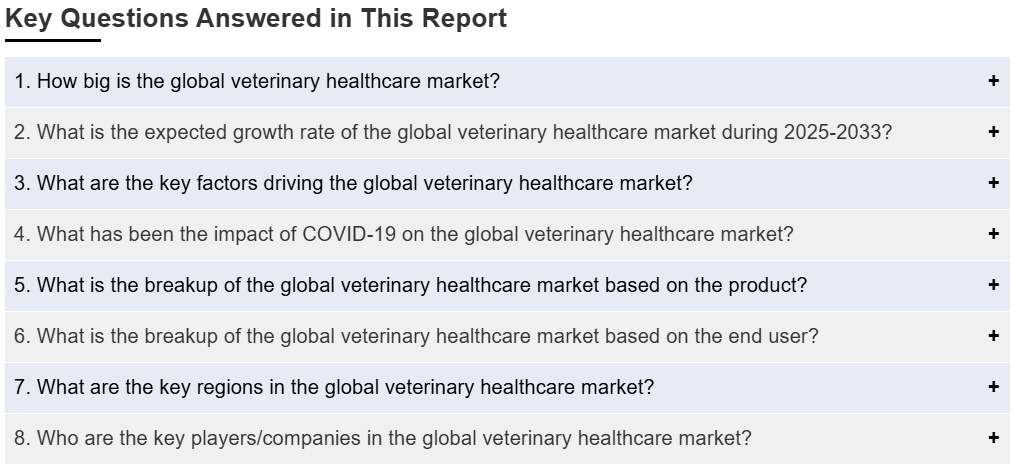Expand plus icon for key players question

993,438
